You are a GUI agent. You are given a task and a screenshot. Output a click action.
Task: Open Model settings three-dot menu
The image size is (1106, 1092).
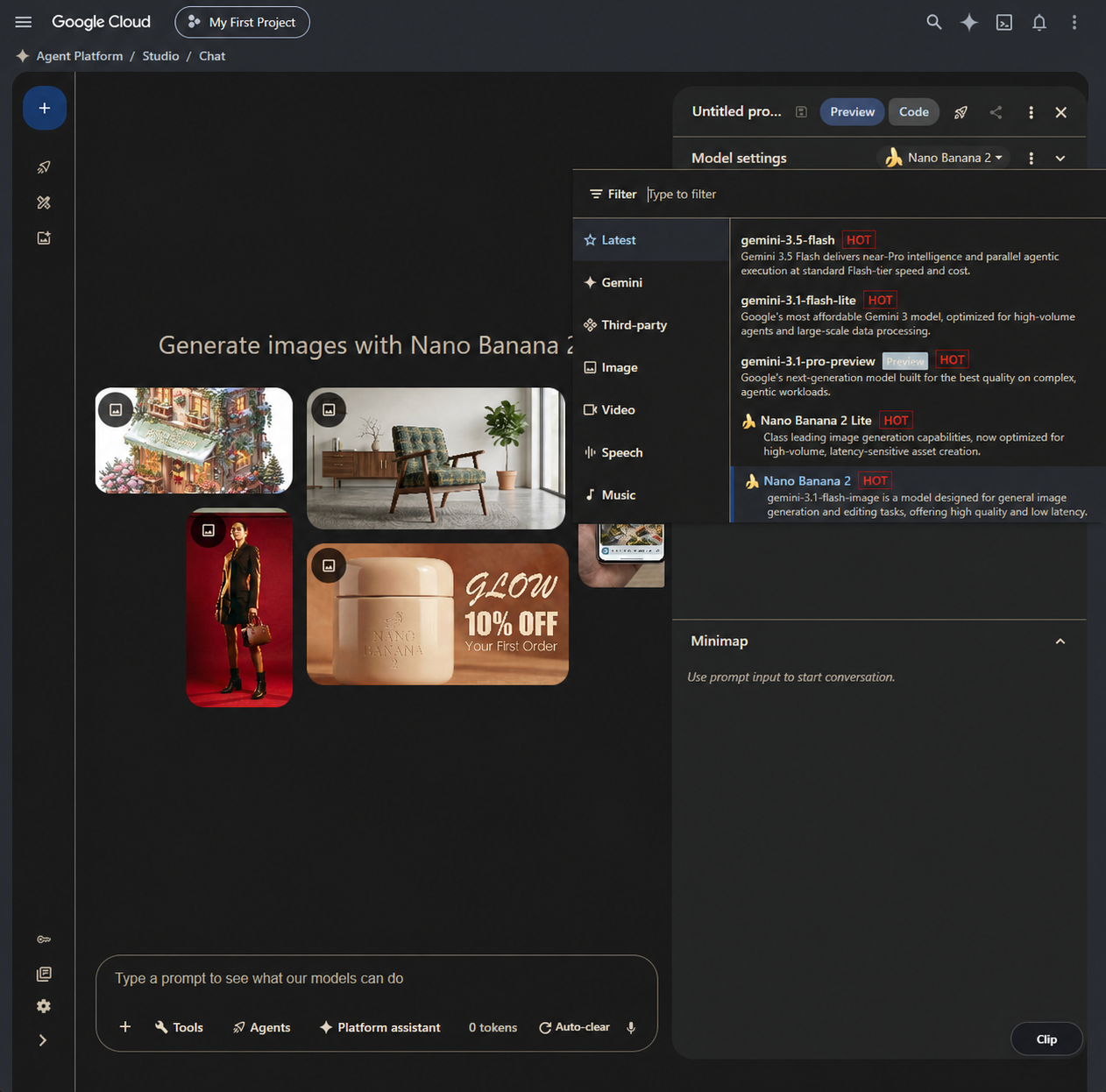point(1032,159)
